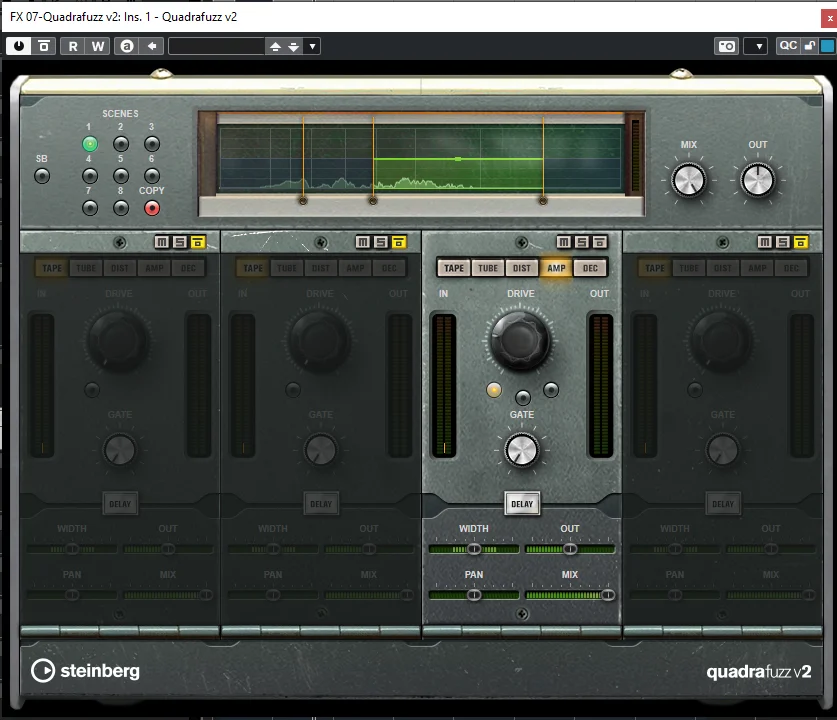Toggle the yellow bypass button on the fourth band

click(800, 242)
